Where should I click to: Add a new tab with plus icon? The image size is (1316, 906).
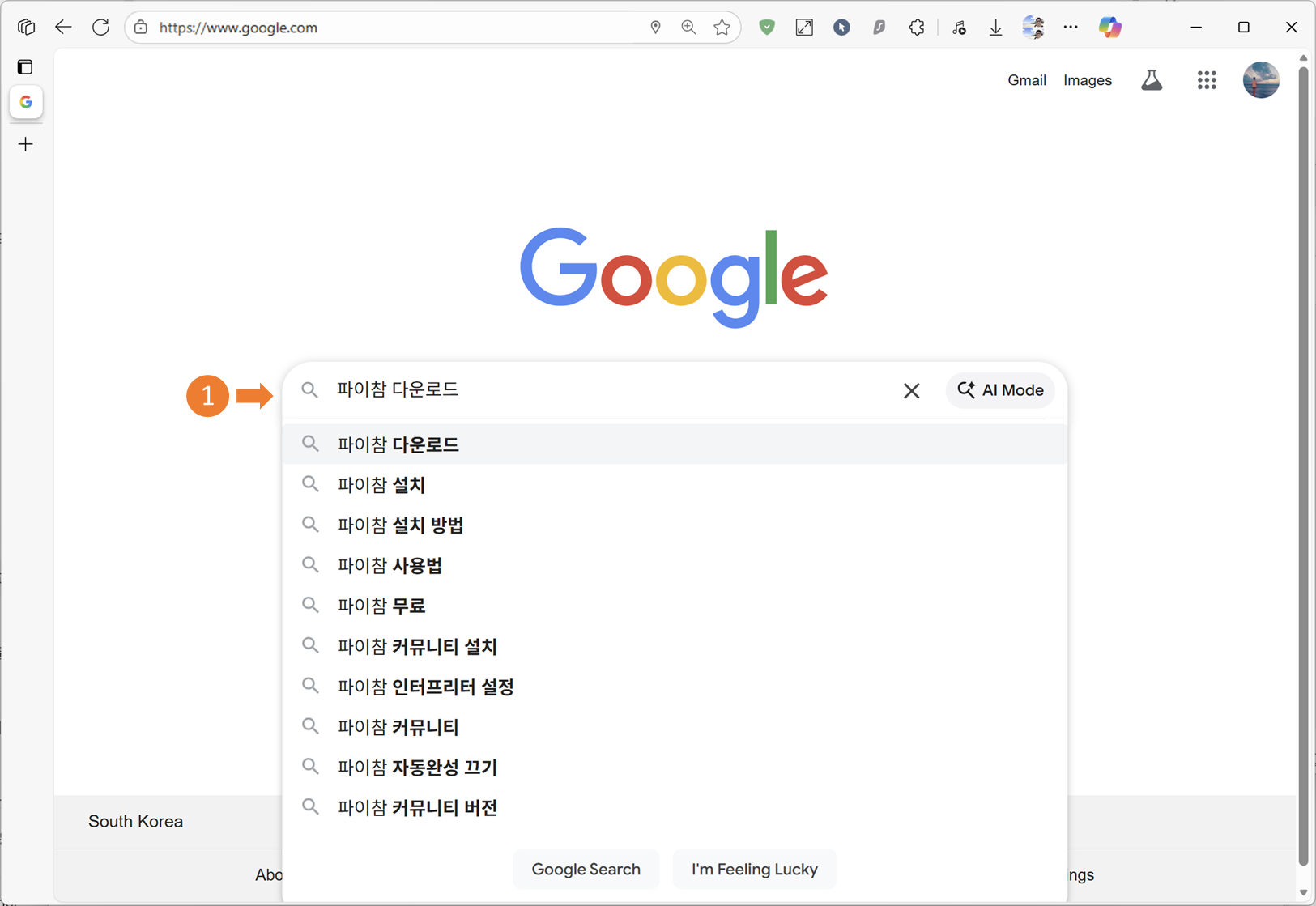26,144
